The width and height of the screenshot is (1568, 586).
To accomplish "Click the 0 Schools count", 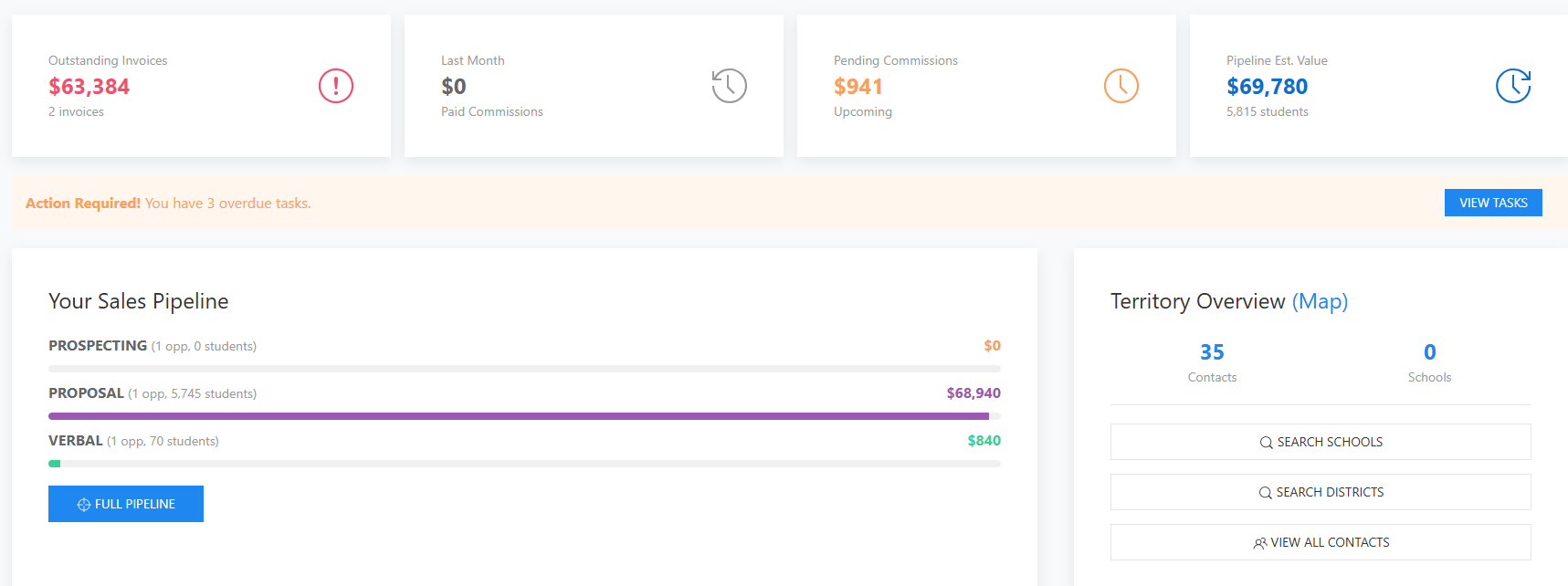I will click(x=1430, y=352).
